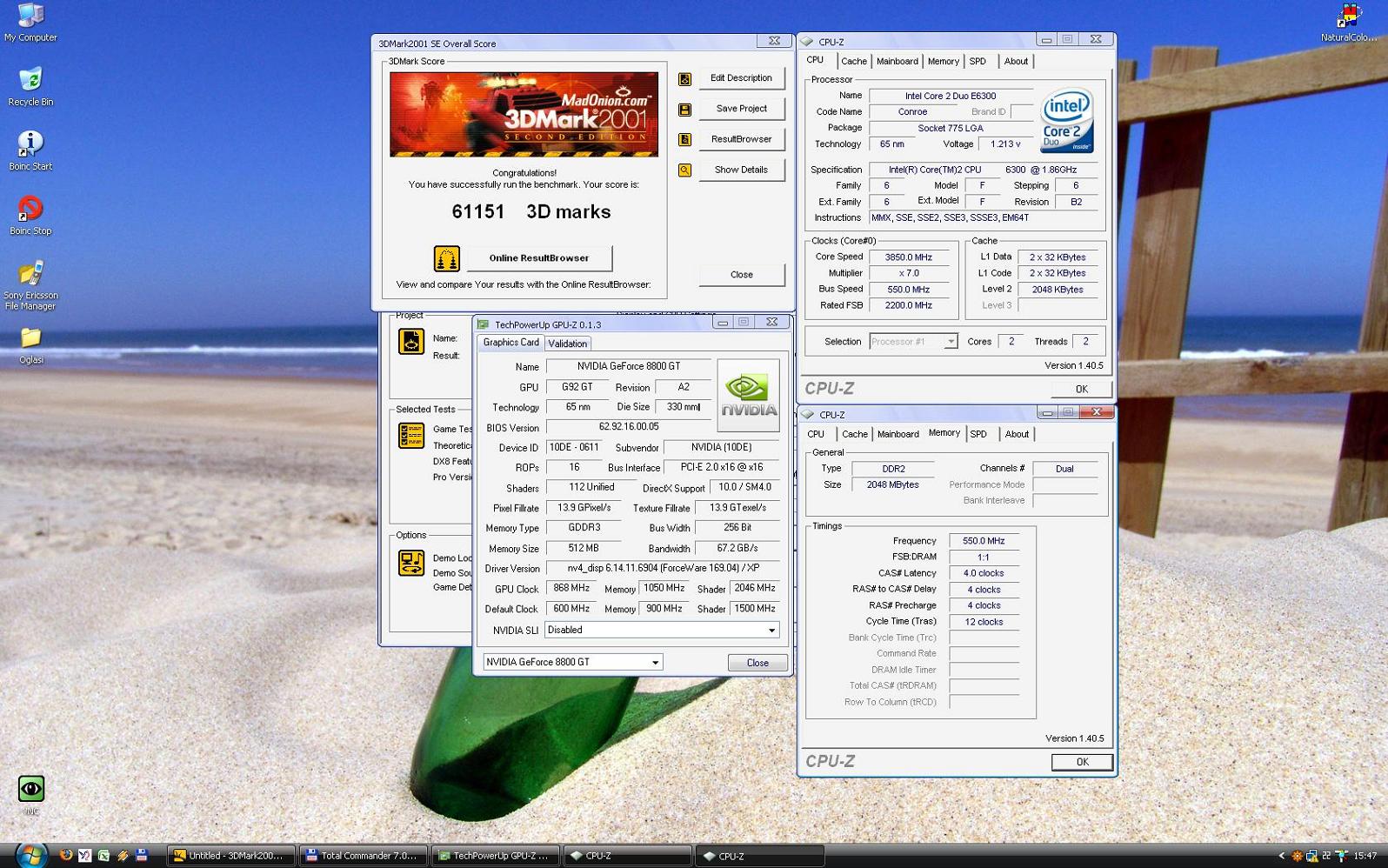Viewport: 1388px width, 868px height.
Task: Click the Project section icon in 3DMark
Action: tap(410, 341)
